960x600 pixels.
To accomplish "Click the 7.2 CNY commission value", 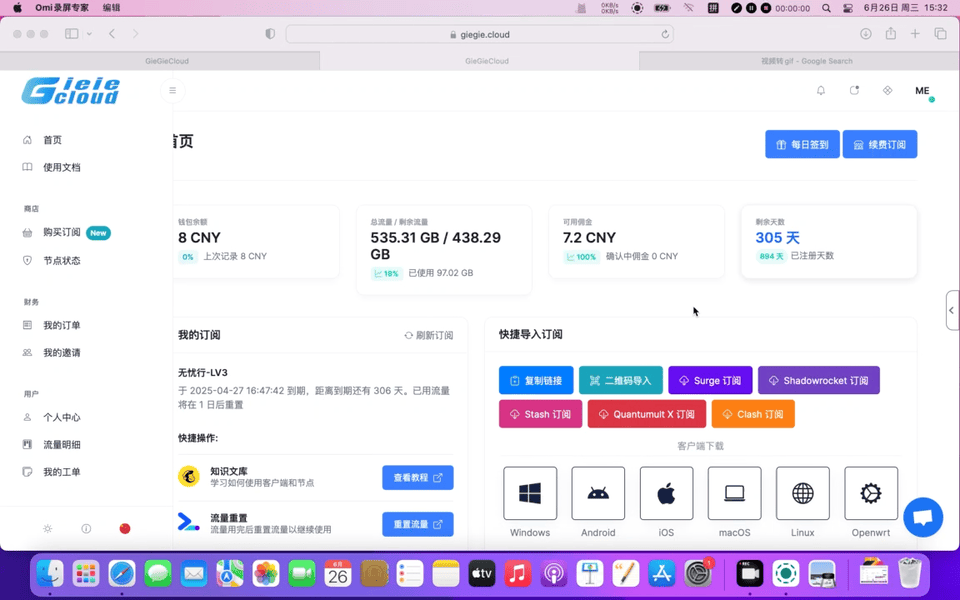I will pos(590,238).
